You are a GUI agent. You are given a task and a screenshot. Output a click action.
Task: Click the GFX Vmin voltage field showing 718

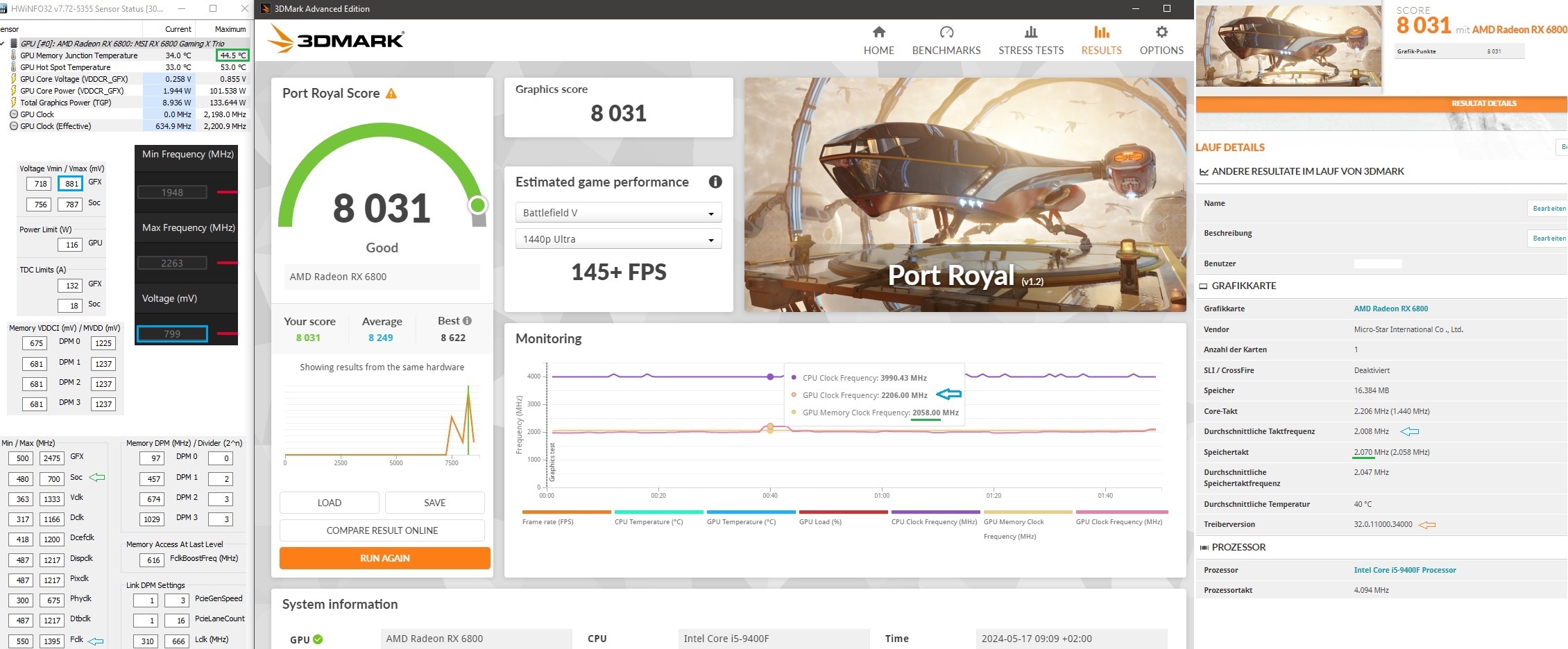coord(39,184)
